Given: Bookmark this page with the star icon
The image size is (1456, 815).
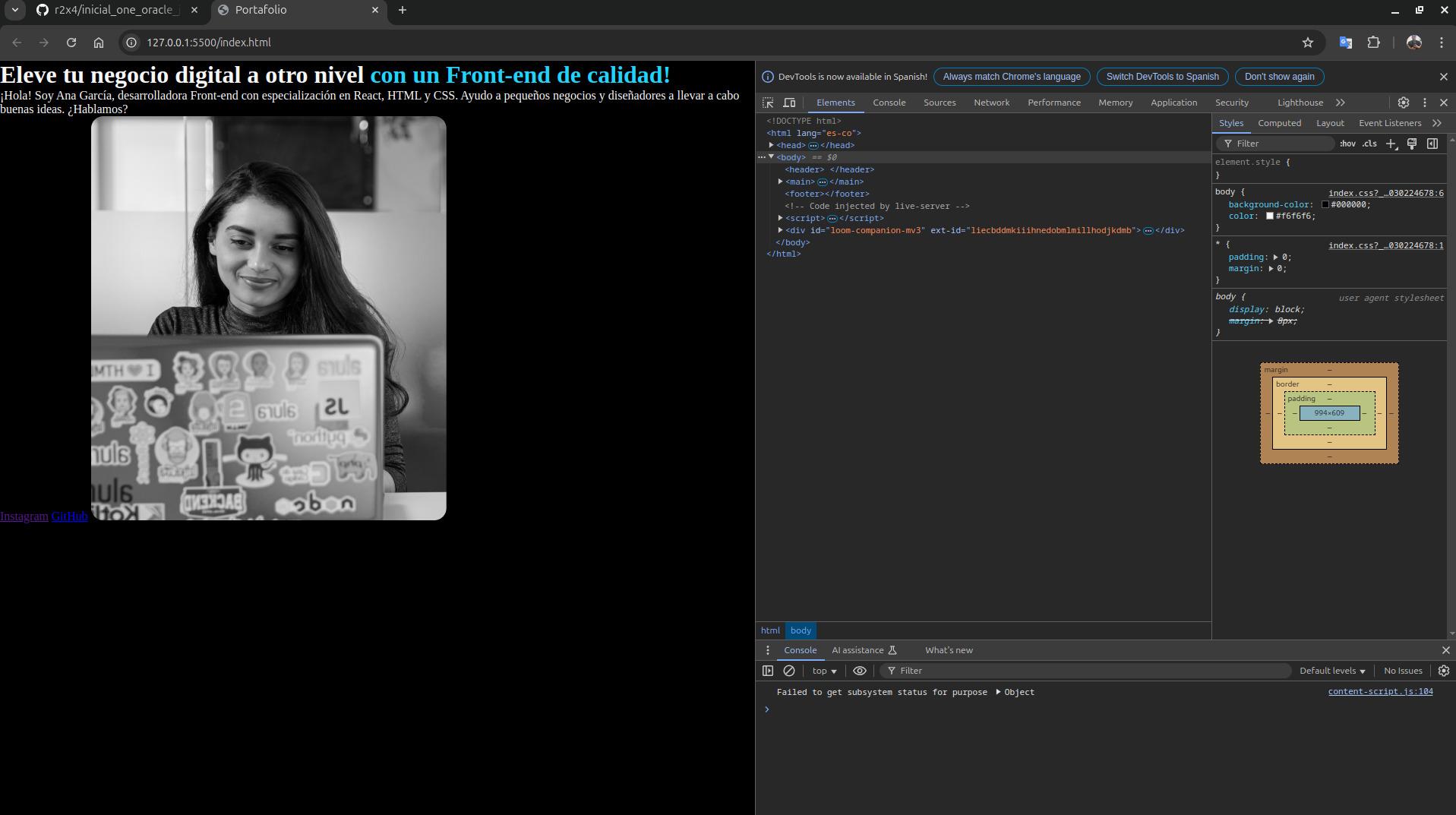Looking at the screenshot, I should tap(1307, 43).
